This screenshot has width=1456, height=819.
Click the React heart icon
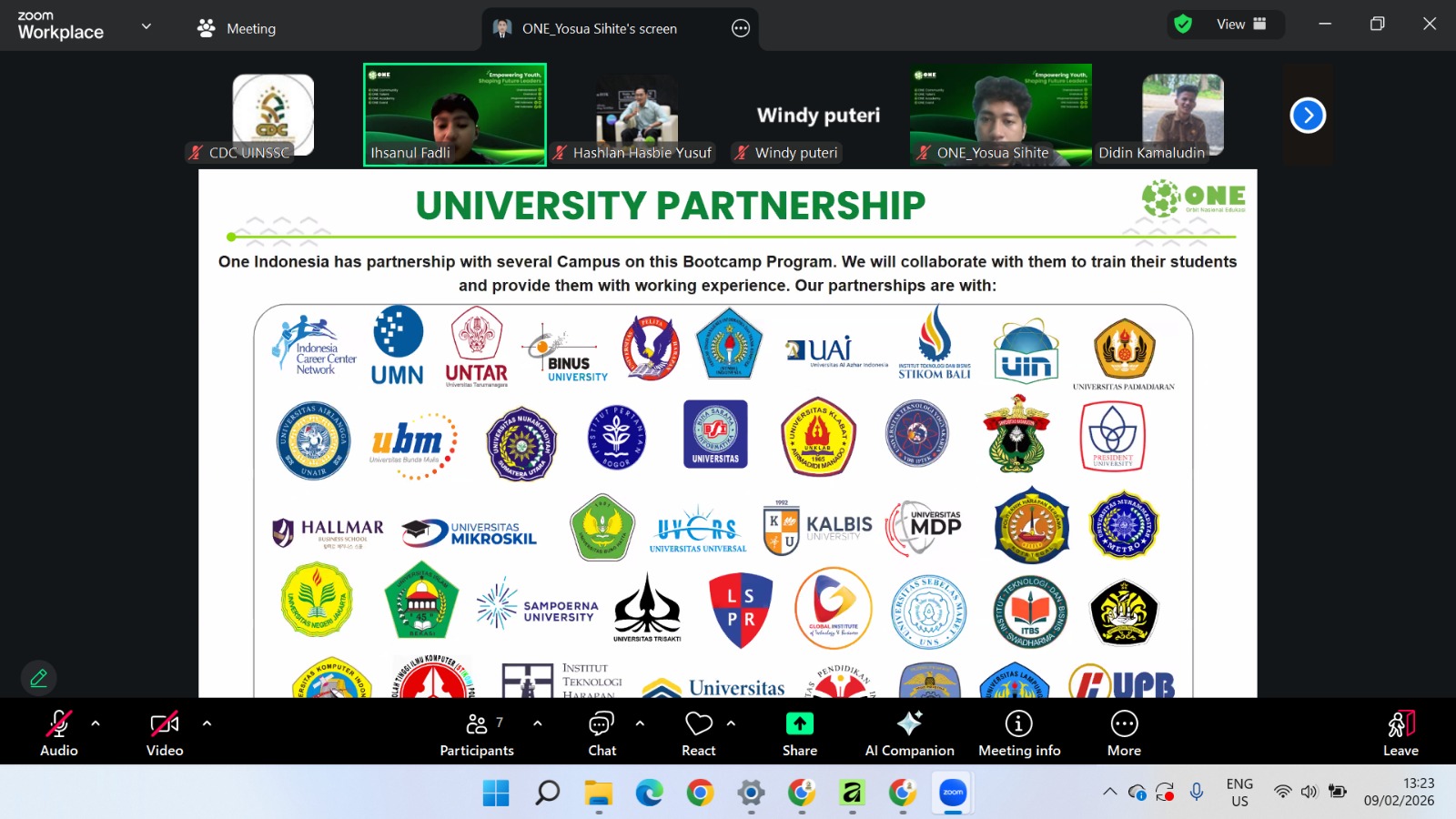pos(698,724)
